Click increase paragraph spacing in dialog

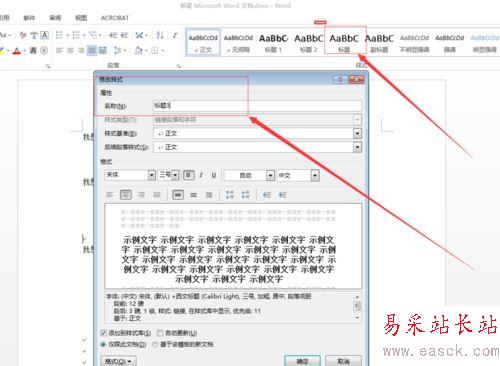coord(230,195)
